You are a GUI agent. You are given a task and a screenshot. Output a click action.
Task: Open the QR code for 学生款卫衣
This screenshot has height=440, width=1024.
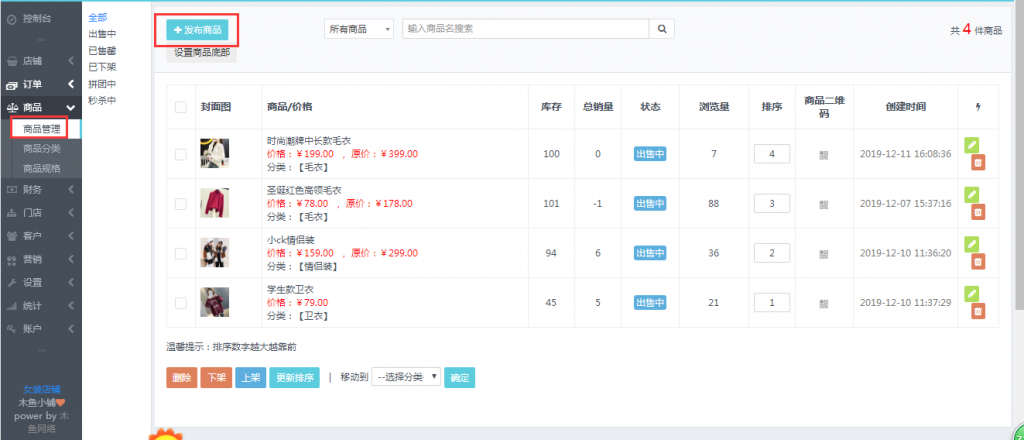[824, 303]
